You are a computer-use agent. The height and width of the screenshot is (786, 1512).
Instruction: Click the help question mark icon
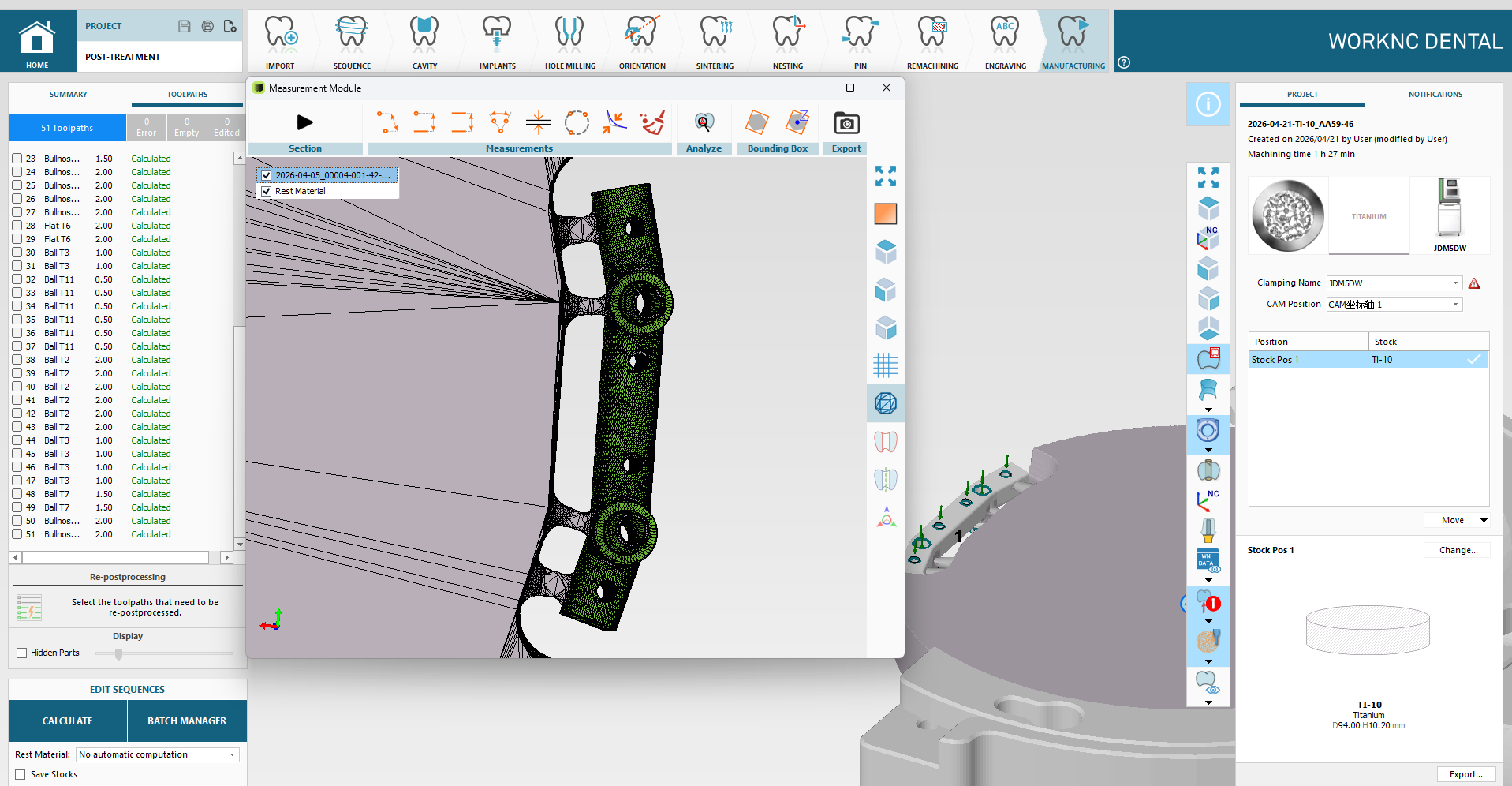pos(1124,62)
